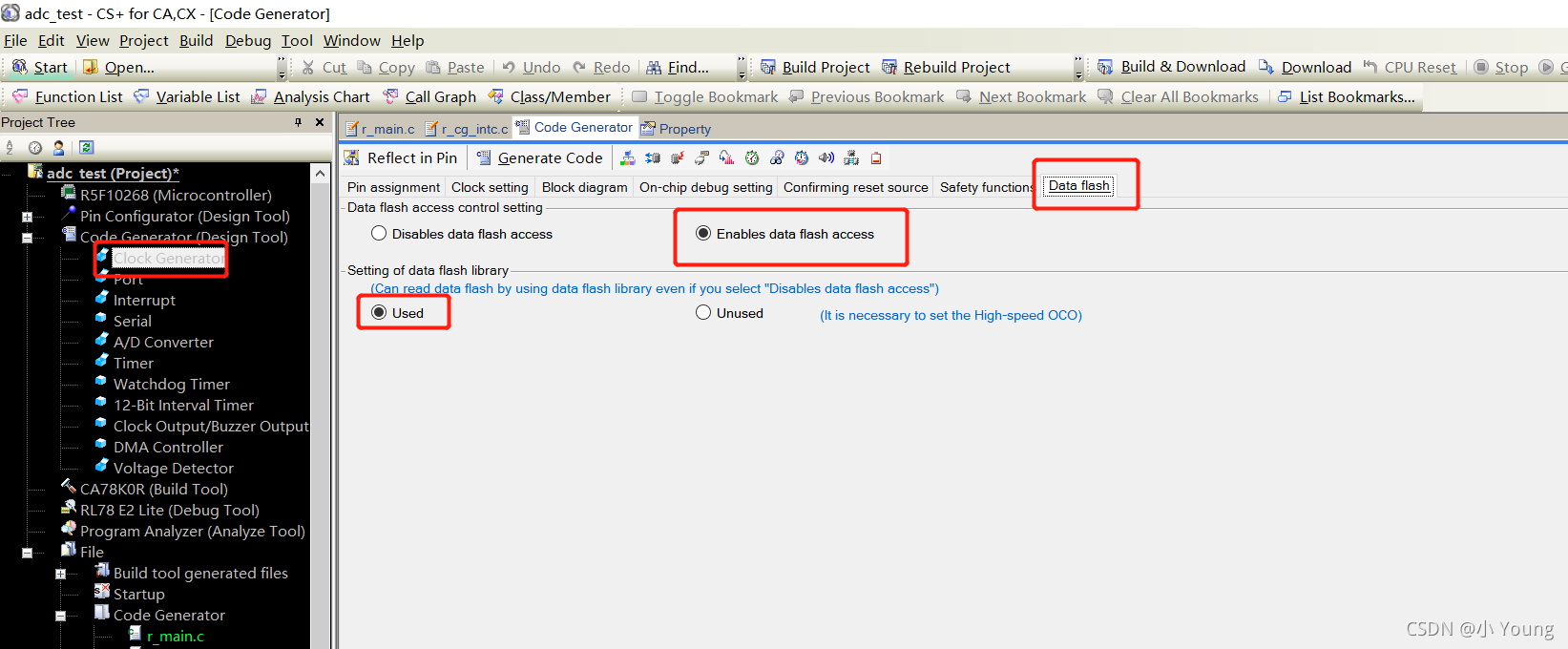Open Interrupt icon in Code Generator toolbar

(x=678, y=158)
